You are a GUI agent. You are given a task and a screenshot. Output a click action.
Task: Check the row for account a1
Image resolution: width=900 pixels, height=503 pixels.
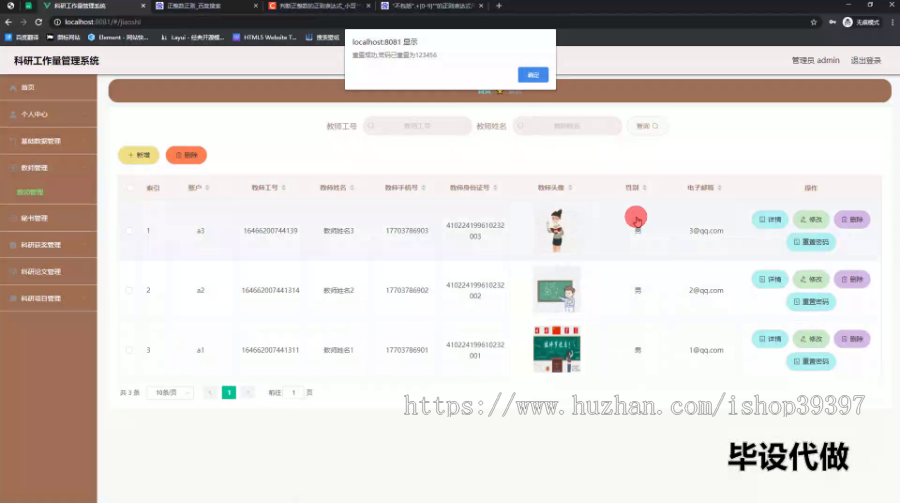(x=129, y=350)
